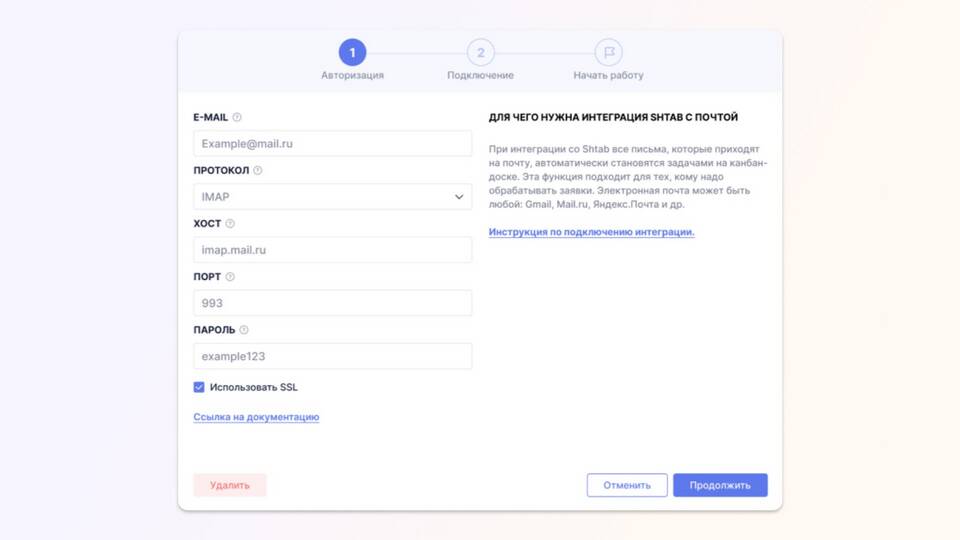The image size is (960, 540).
Task: Click the Отменить button
Action: pyautogui.click(x=627, y=485)
